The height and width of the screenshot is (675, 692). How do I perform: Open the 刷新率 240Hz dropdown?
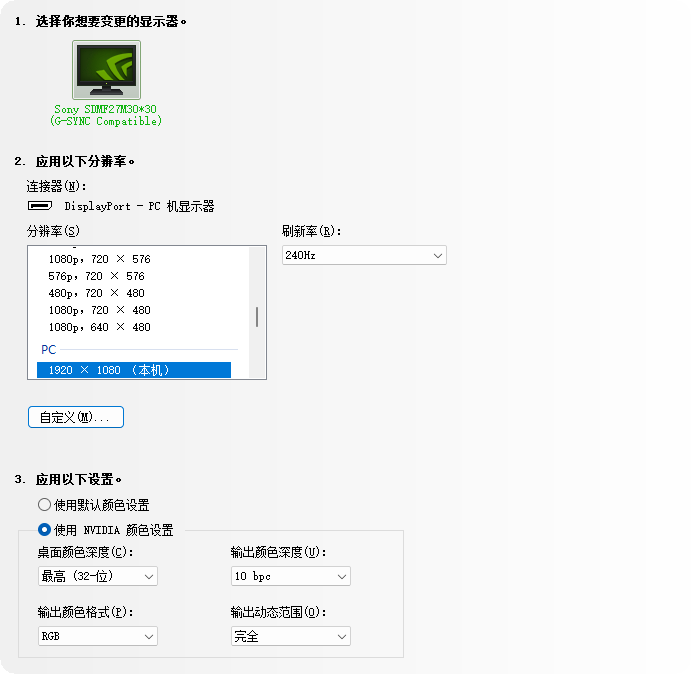(x=364, y=255)
